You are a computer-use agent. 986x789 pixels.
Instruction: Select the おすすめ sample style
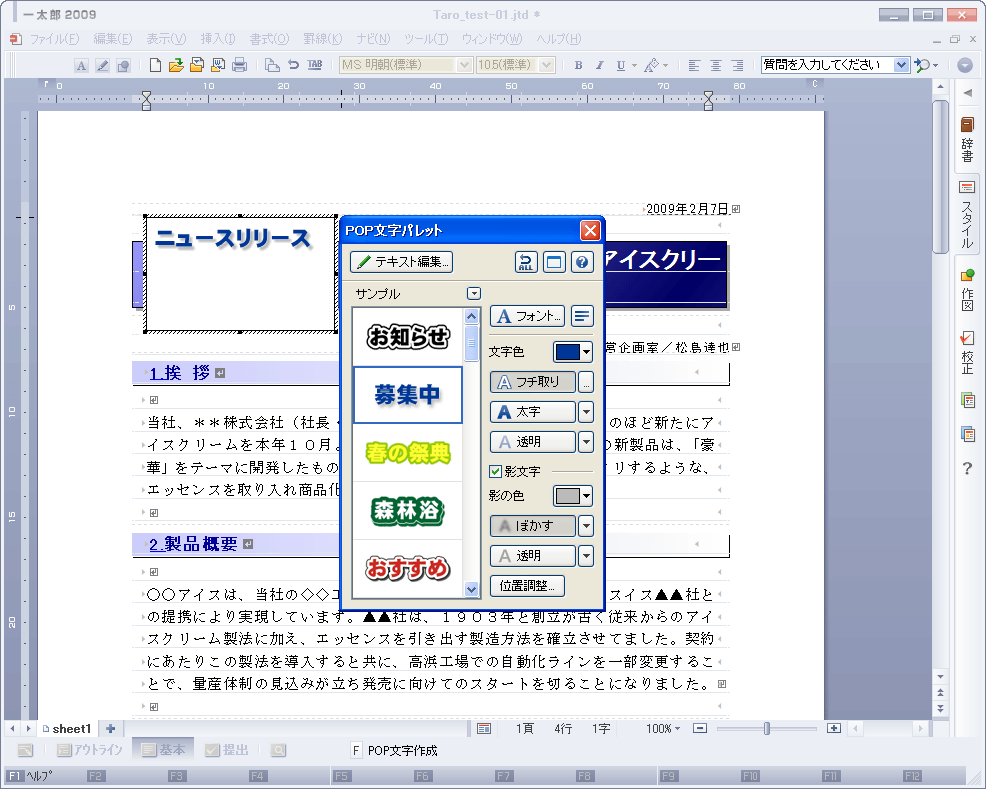tap(408, 568)
